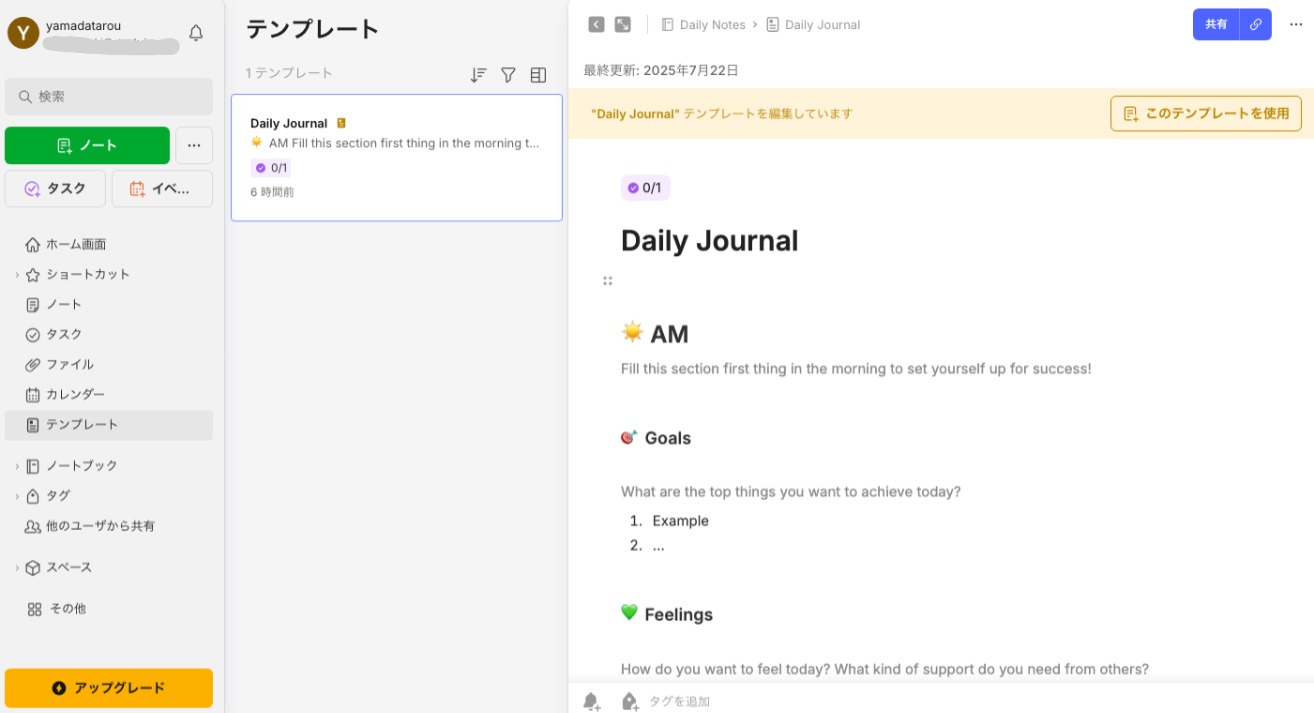Click the このテンプレートを使用 button
Image resolution: width=1314 pixels, height=713 pixels.
click(1205, 113)
